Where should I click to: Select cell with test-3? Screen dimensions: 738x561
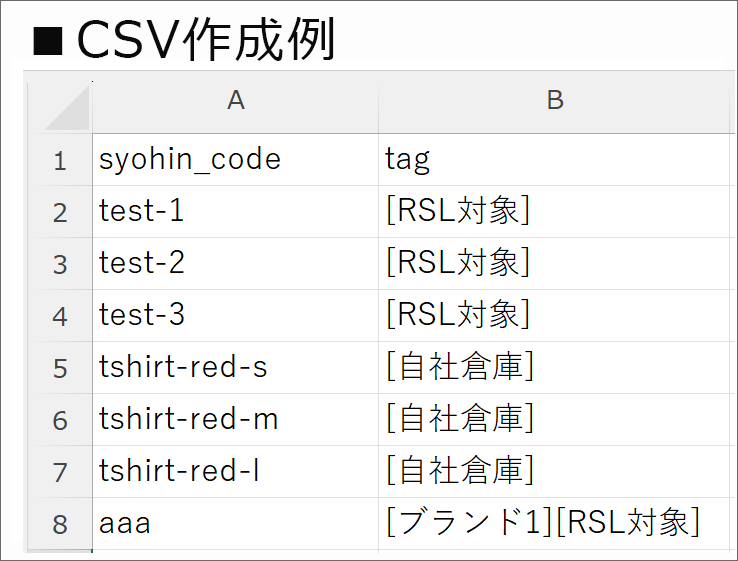pyautogui.click(x=235, y=315)
